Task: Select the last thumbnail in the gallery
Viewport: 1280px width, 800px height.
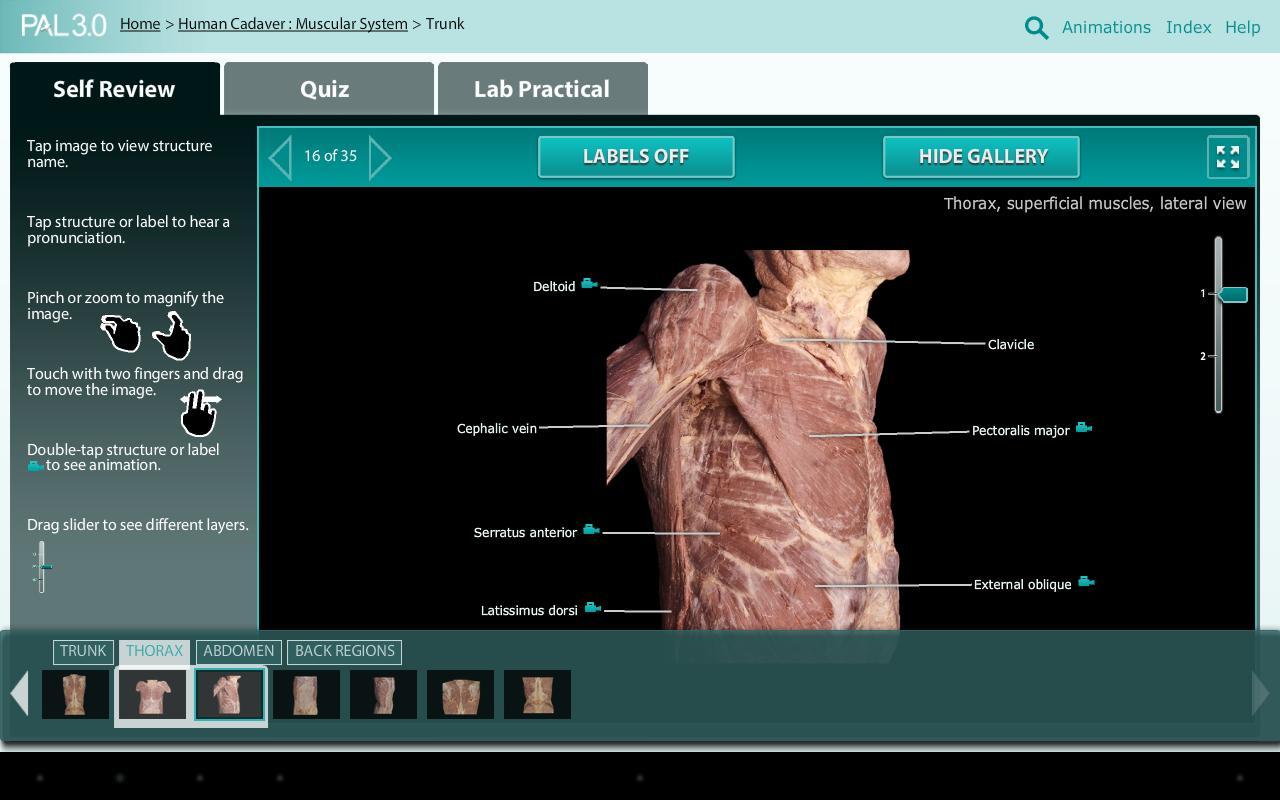Action: point(537,694)
